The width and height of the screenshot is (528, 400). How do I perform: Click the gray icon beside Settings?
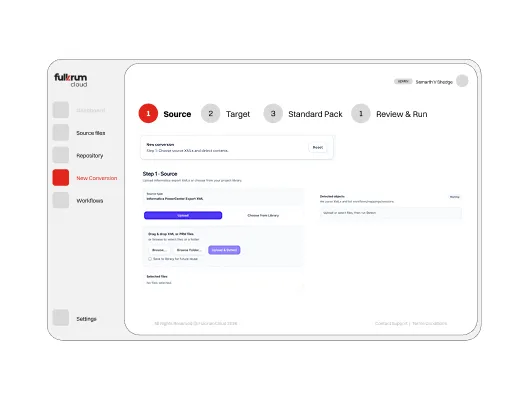click(61, 318)
